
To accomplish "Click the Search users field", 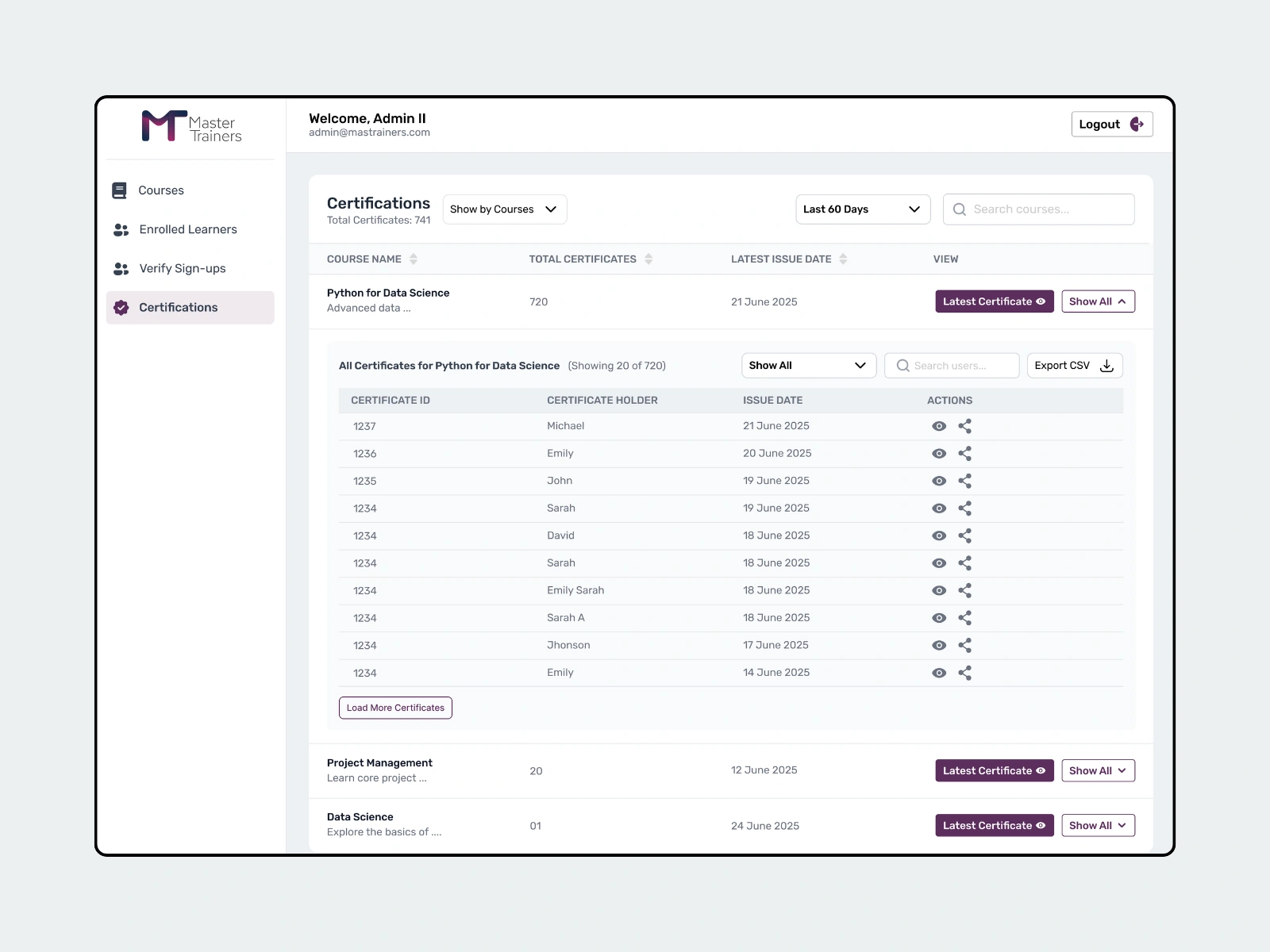I will pyautogui.click(x=952, y=366).
